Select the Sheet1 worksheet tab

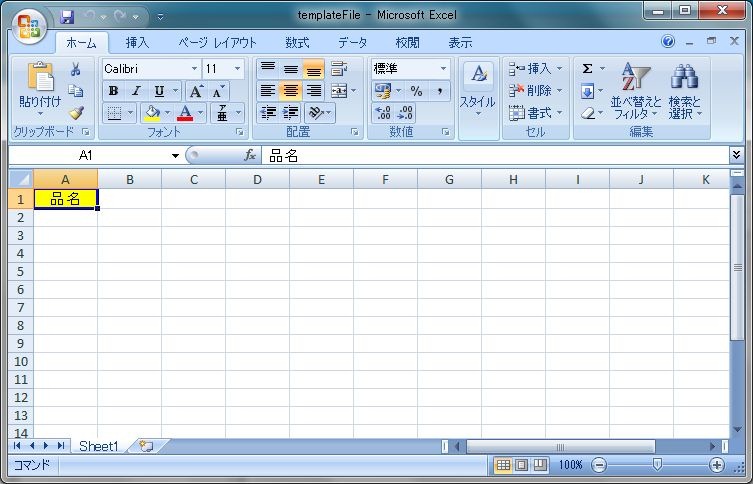[98, 447]
